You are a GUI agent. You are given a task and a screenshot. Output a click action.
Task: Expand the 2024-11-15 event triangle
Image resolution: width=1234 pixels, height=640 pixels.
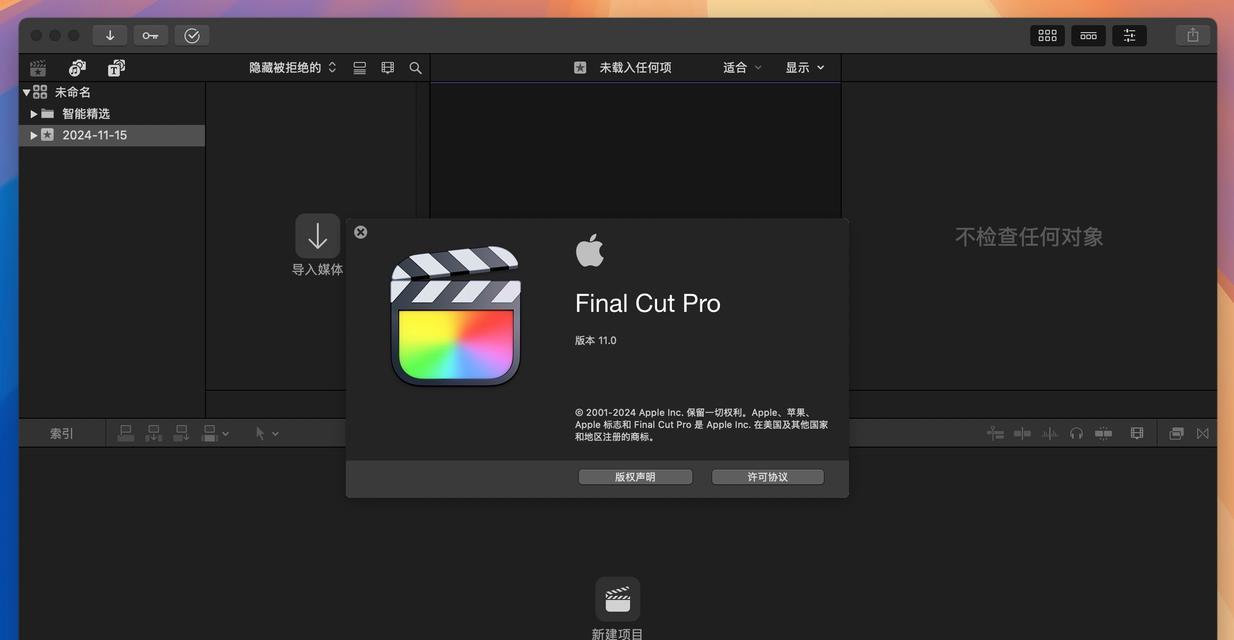(34, 135)
